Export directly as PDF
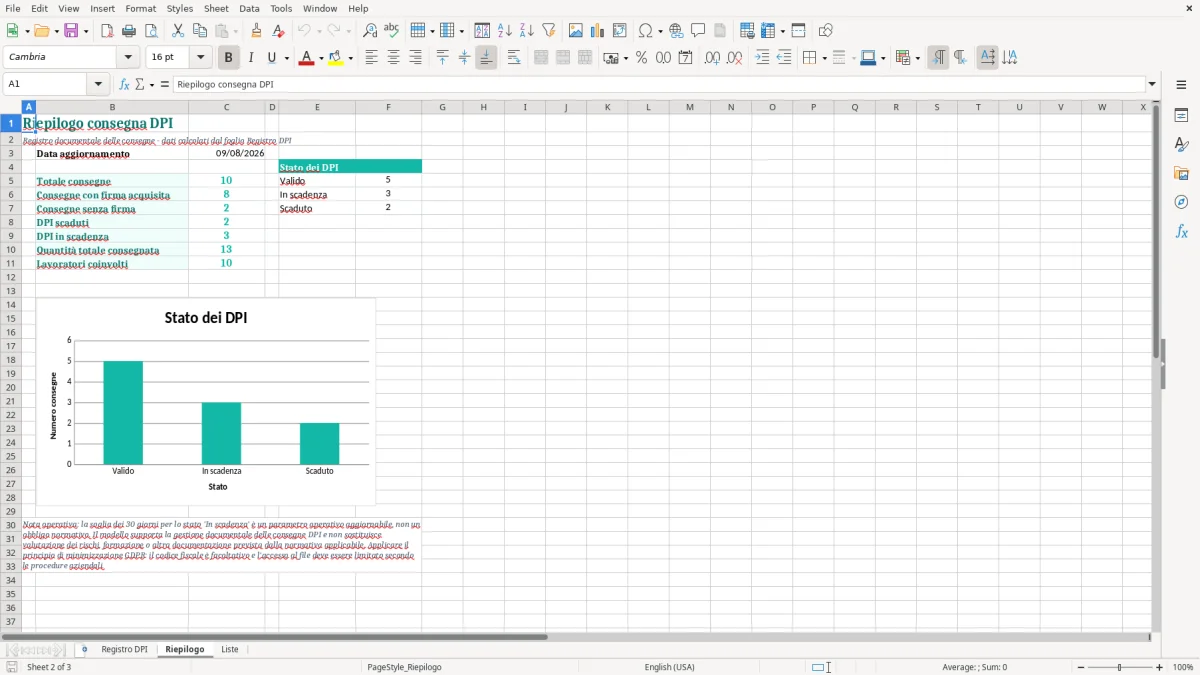 tap(107, 31)
